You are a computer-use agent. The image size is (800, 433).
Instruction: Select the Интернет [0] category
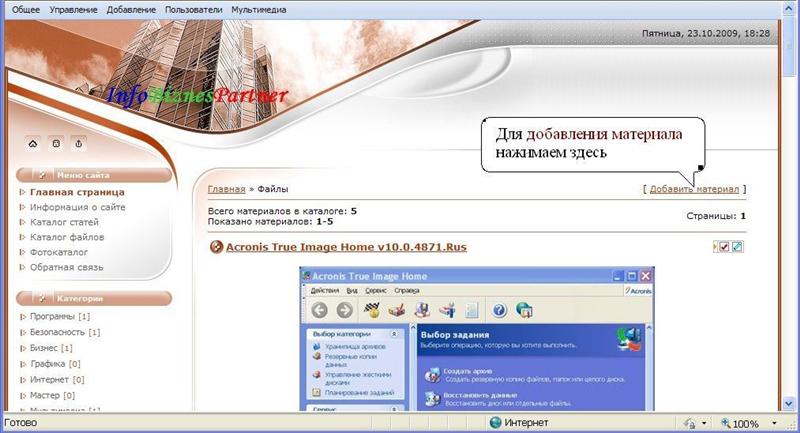pyautogui.click(x=57, y=379)
